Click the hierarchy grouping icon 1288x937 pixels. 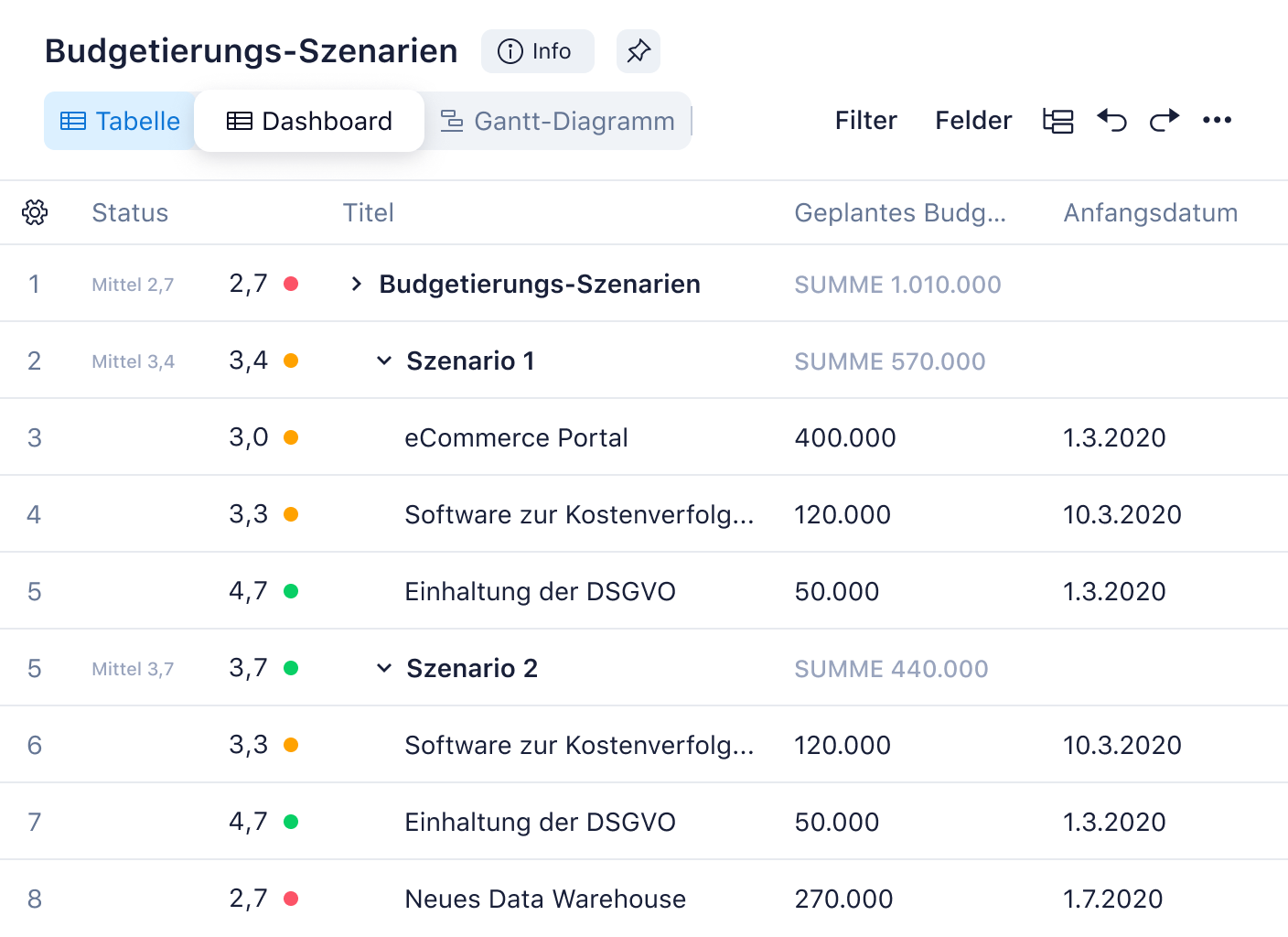[1058, 121]
